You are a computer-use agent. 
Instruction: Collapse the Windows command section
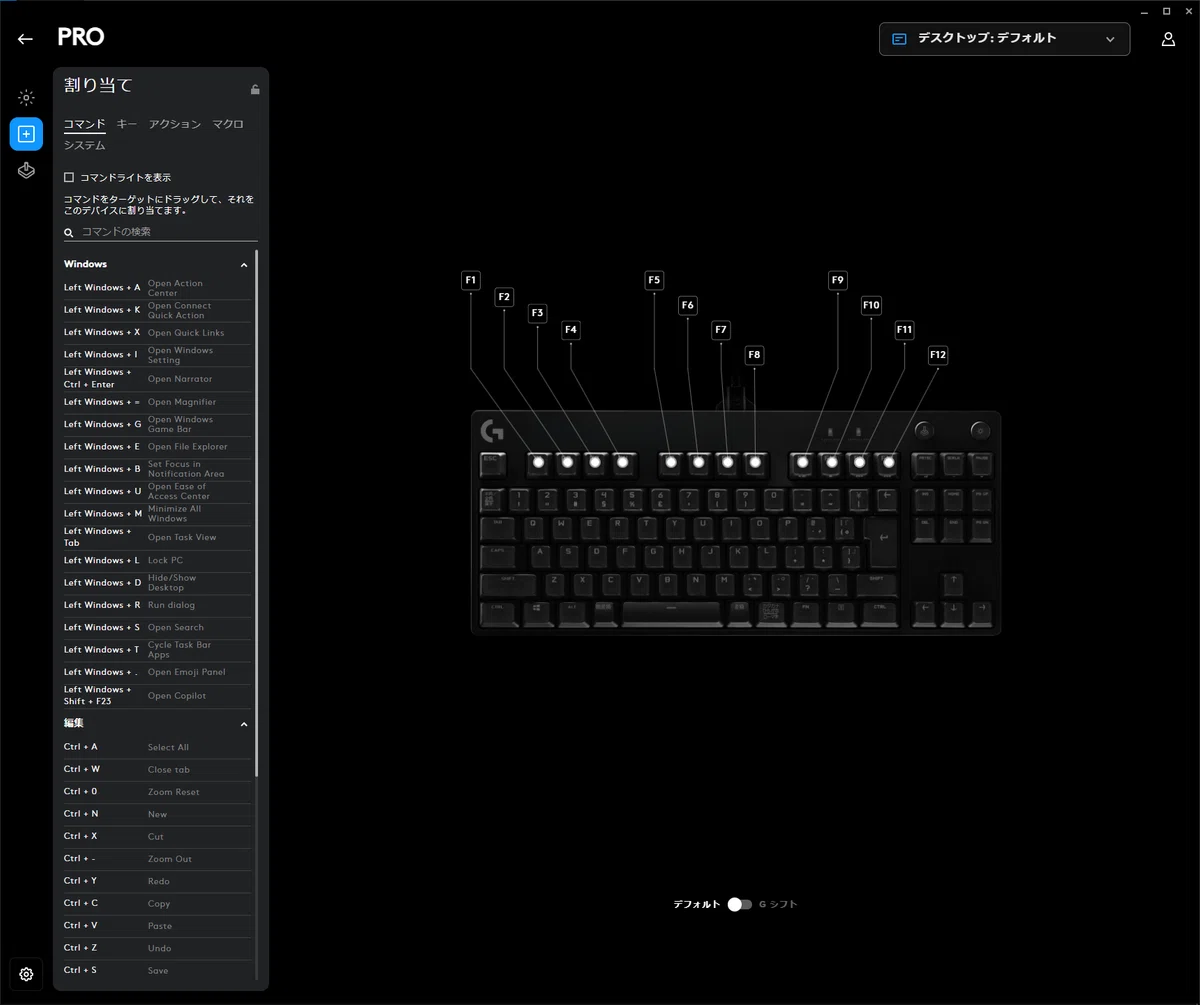coord(244,265)
